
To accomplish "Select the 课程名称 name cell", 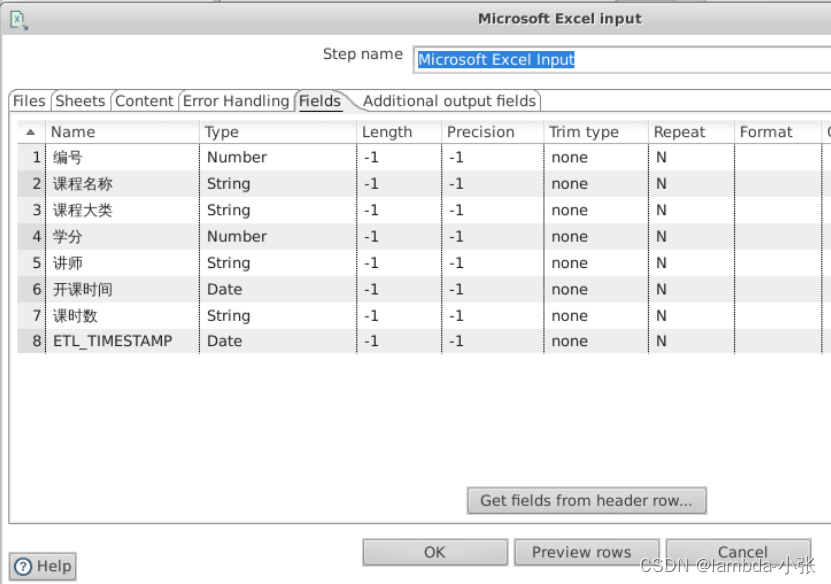I will tap(122, 184).
